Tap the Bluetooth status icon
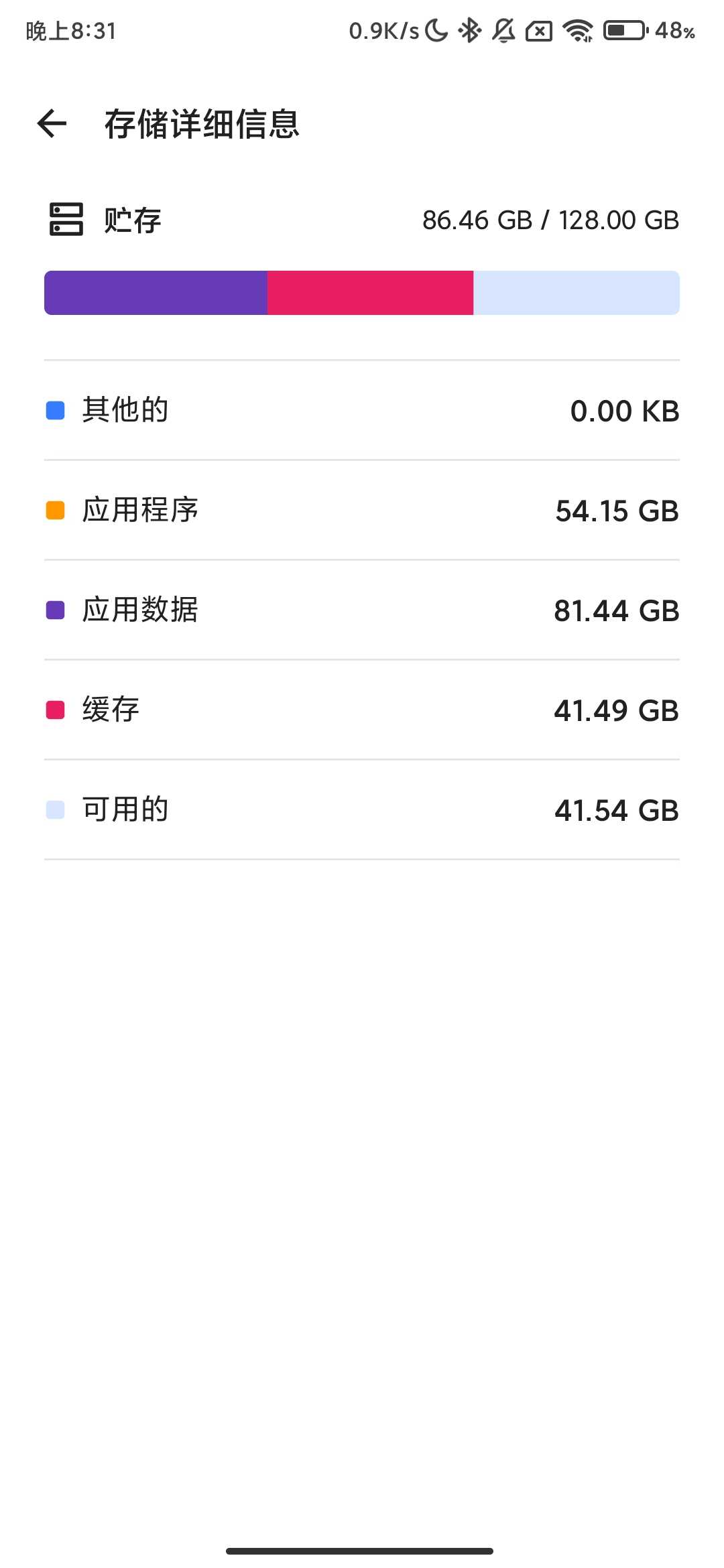This screenshot has height=1568, width=724. pos(469,31)
